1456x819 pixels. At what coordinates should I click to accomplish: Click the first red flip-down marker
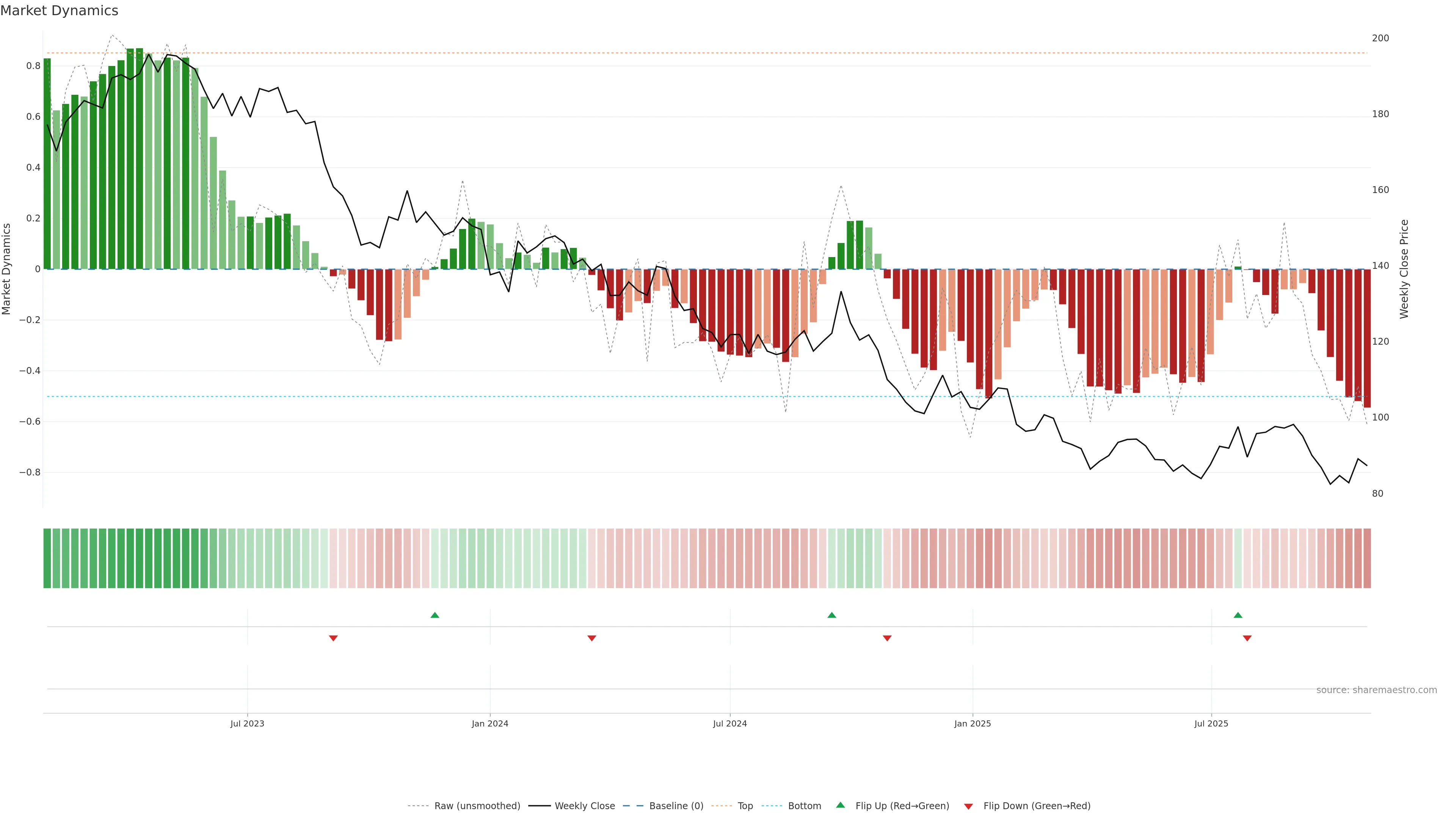[x=334, y=638]
